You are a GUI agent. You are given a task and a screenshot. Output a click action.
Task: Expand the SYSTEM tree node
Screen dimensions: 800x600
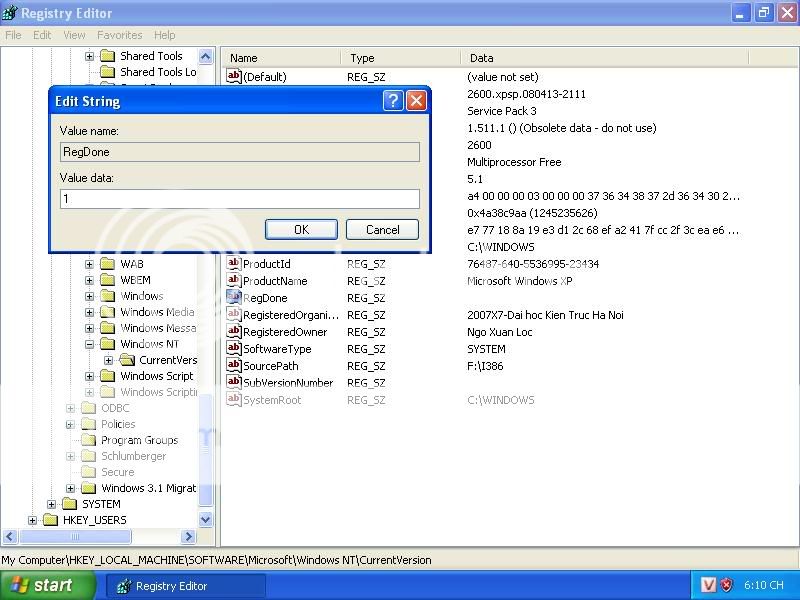coord(51,504)
